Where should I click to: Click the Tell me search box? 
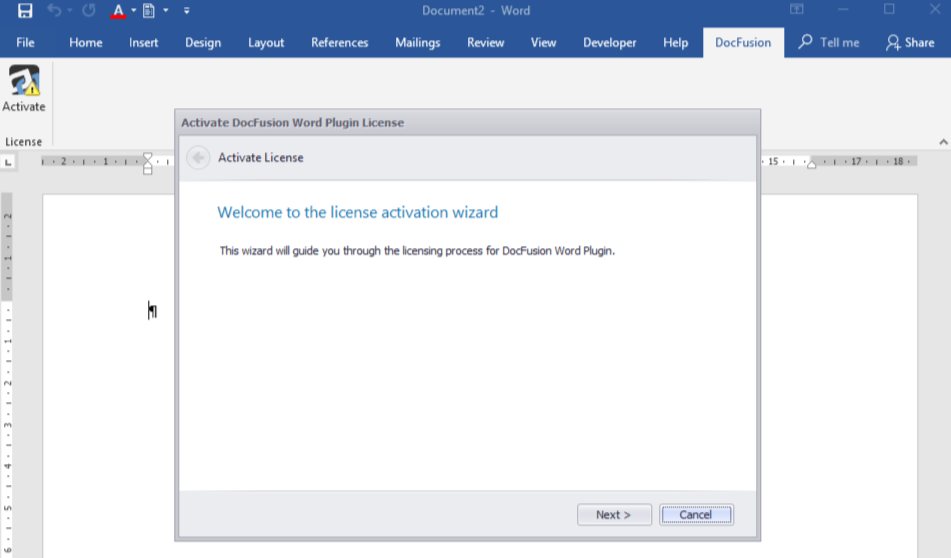[828, 42]
